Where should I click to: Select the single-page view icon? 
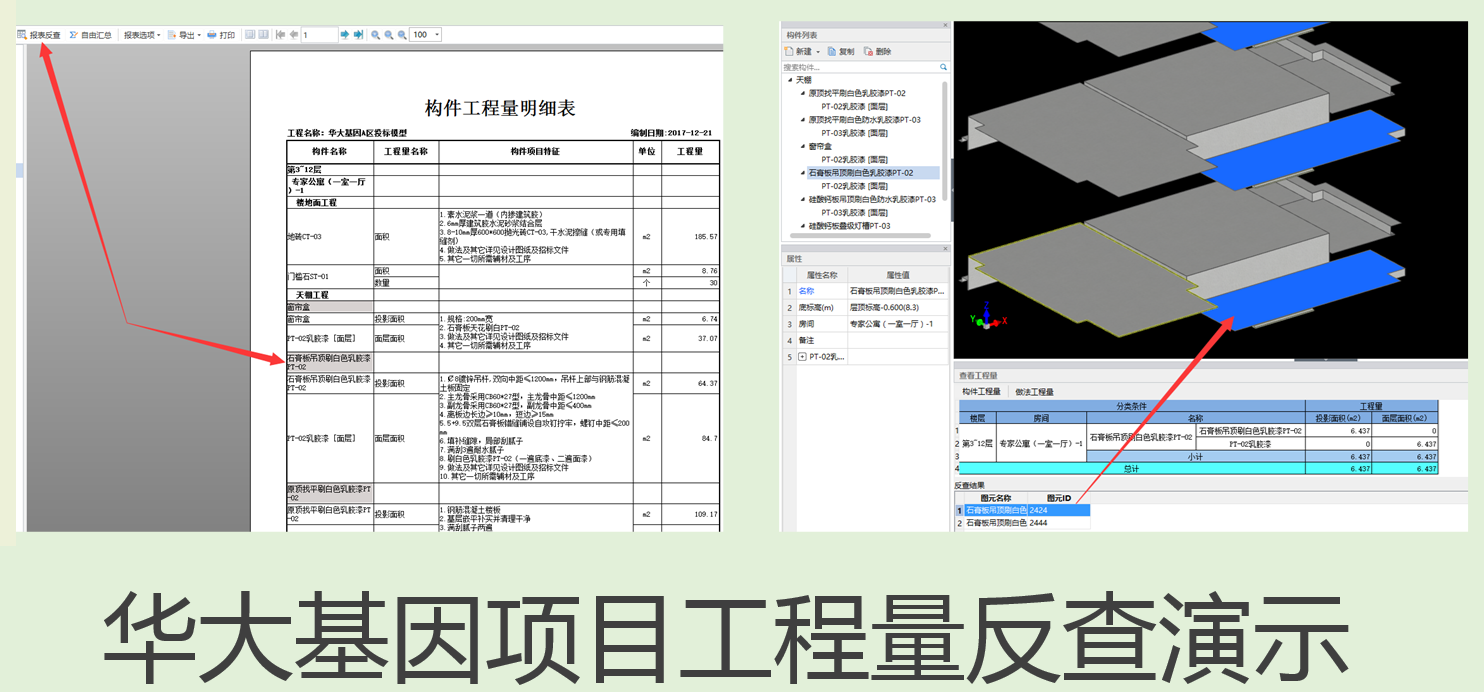[x=250, y=35]
